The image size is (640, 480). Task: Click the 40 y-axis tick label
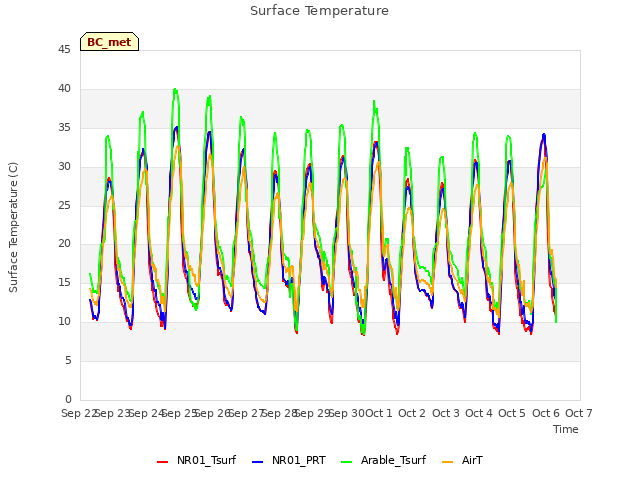coord(64,89)
